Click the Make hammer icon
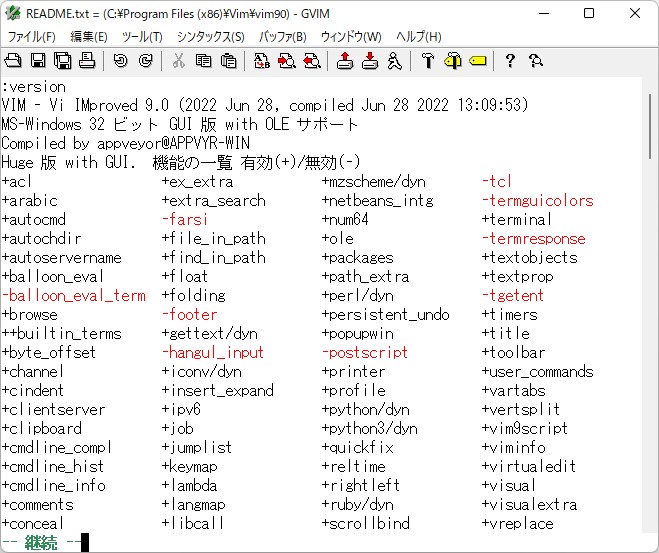Image resolution: width=659 pixels, height=553 pixels. pos(428,61)
